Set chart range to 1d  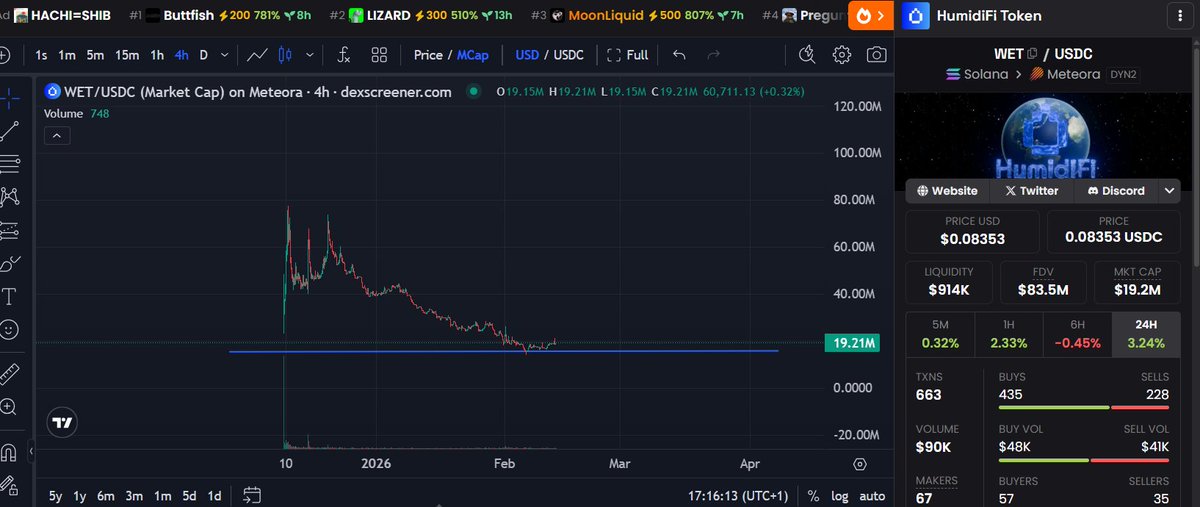pyautogui.click(x=214, y=495)
